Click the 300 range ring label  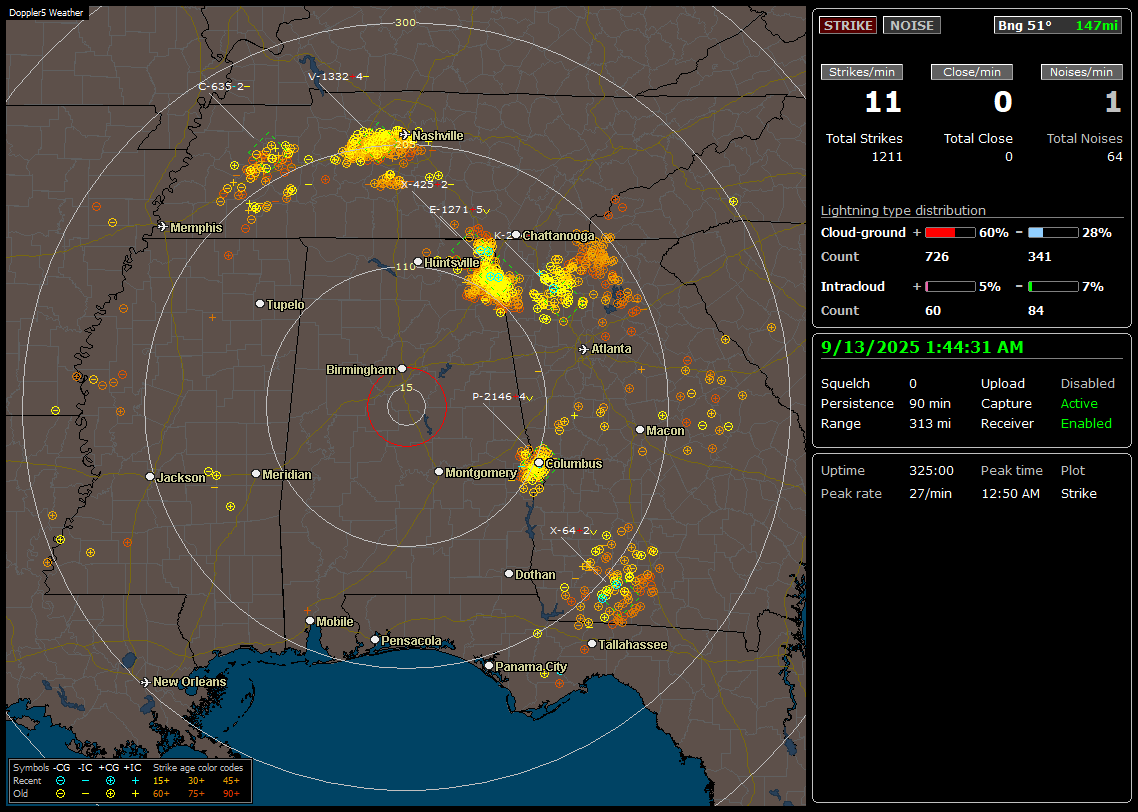tap(405, 22)
